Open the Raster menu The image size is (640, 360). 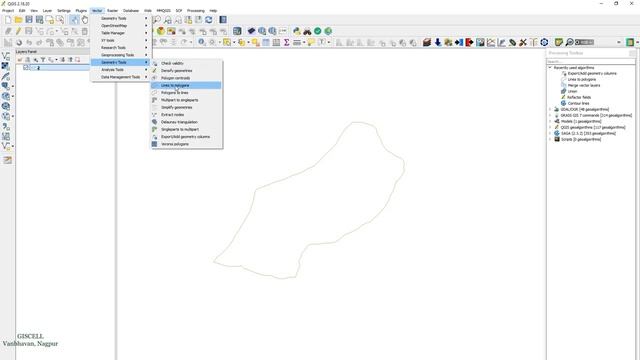(112, 11)
